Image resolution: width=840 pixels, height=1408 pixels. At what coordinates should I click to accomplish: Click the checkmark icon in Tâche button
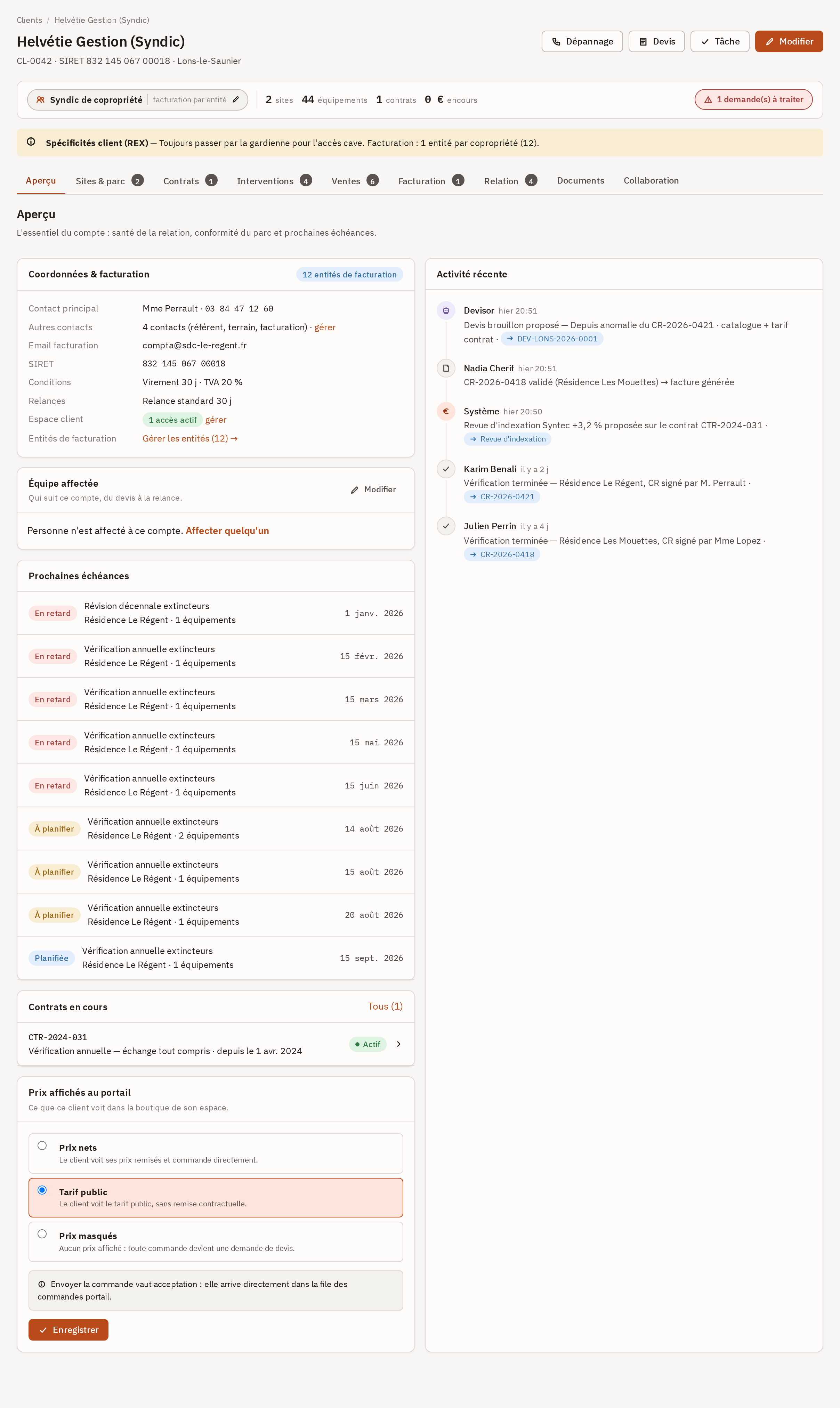coord(705,41)
